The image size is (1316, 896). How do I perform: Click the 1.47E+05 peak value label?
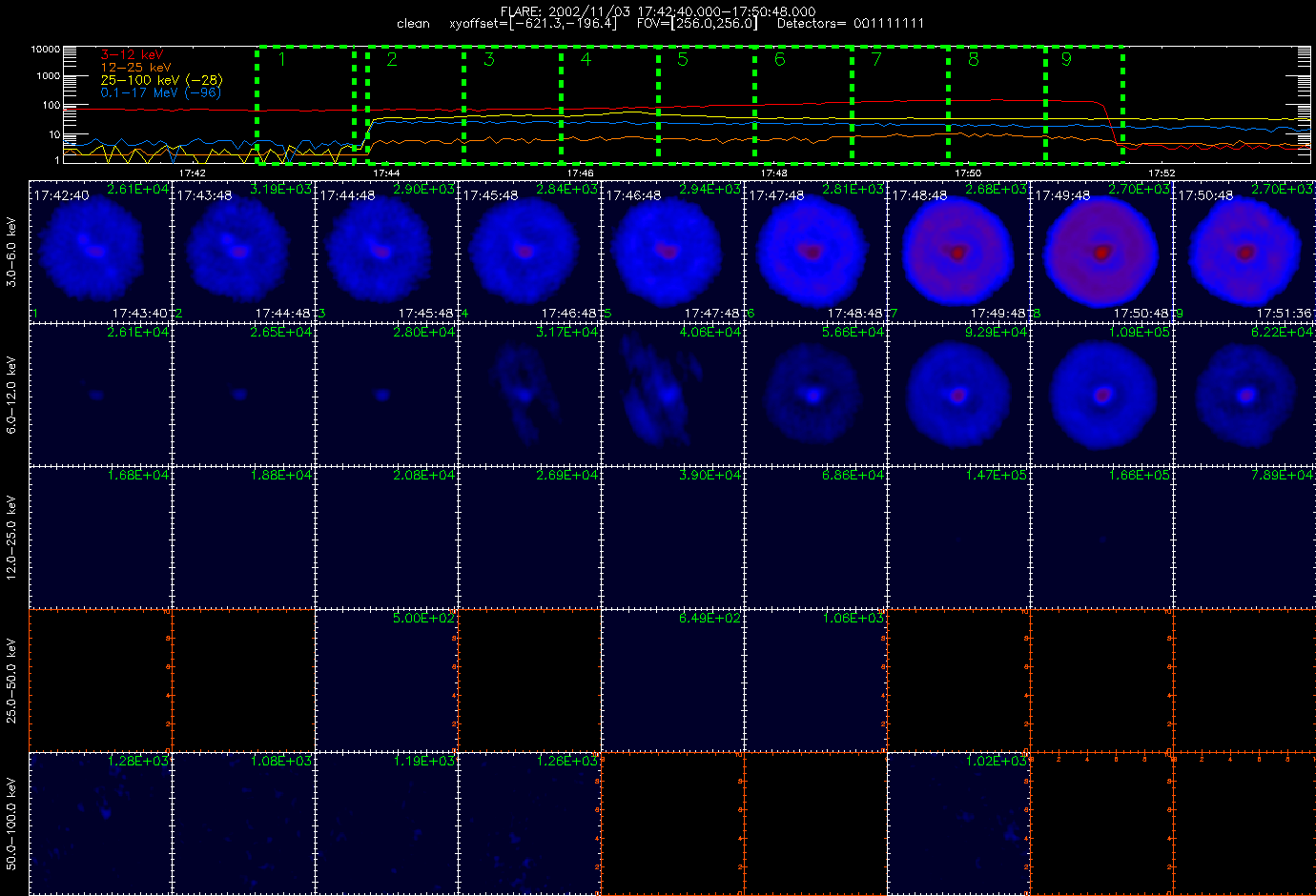tap(997, 476)
